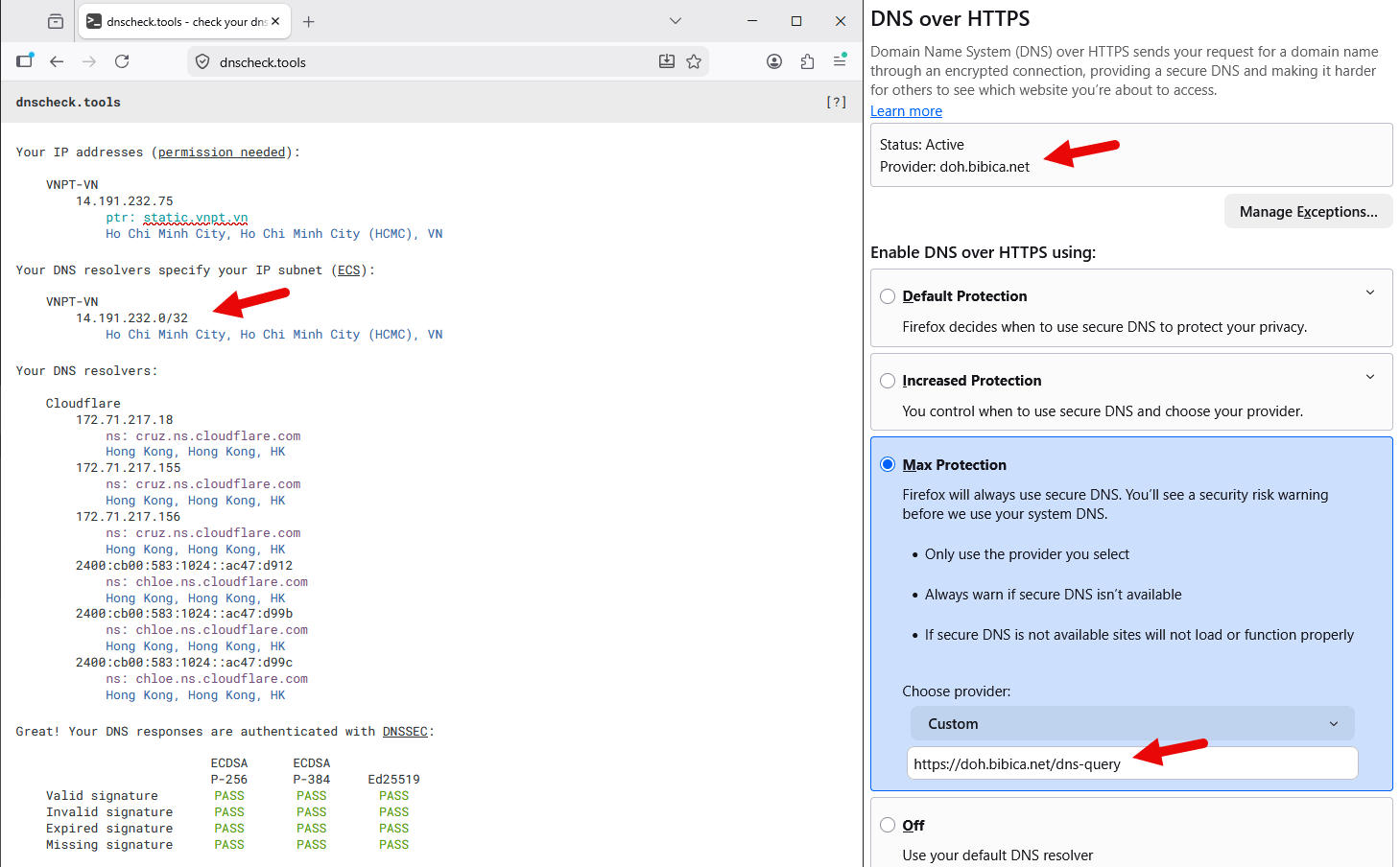Maximize the browser window
Image resolution: width=1400 pixels, height=867 pixels.
tap(796, 21)
